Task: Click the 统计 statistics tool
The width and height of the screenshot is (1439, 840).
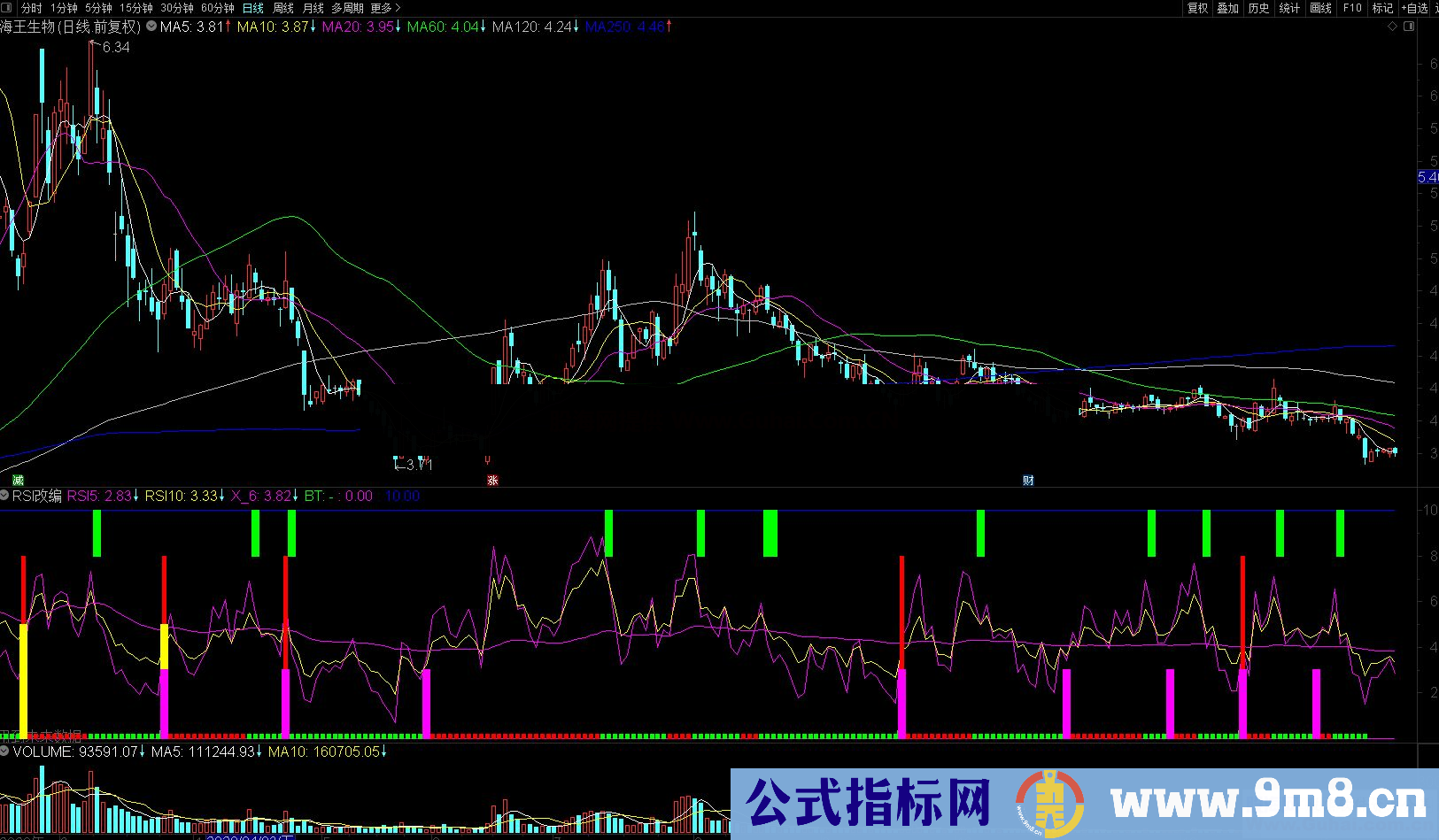Action: (x=1289, y=8)
